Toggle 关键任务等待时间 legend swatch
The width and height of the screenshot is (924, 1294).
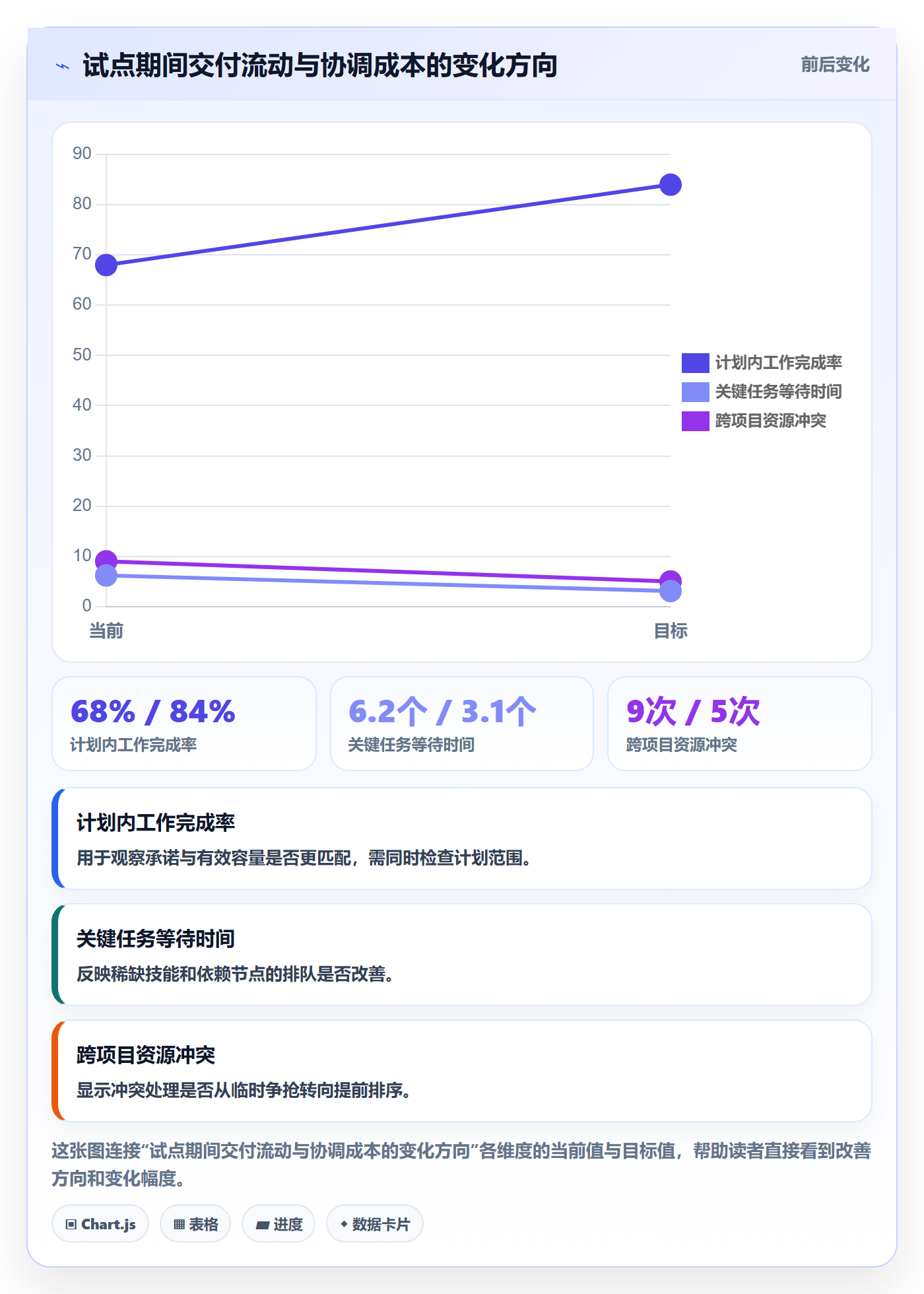coord(695,392)
